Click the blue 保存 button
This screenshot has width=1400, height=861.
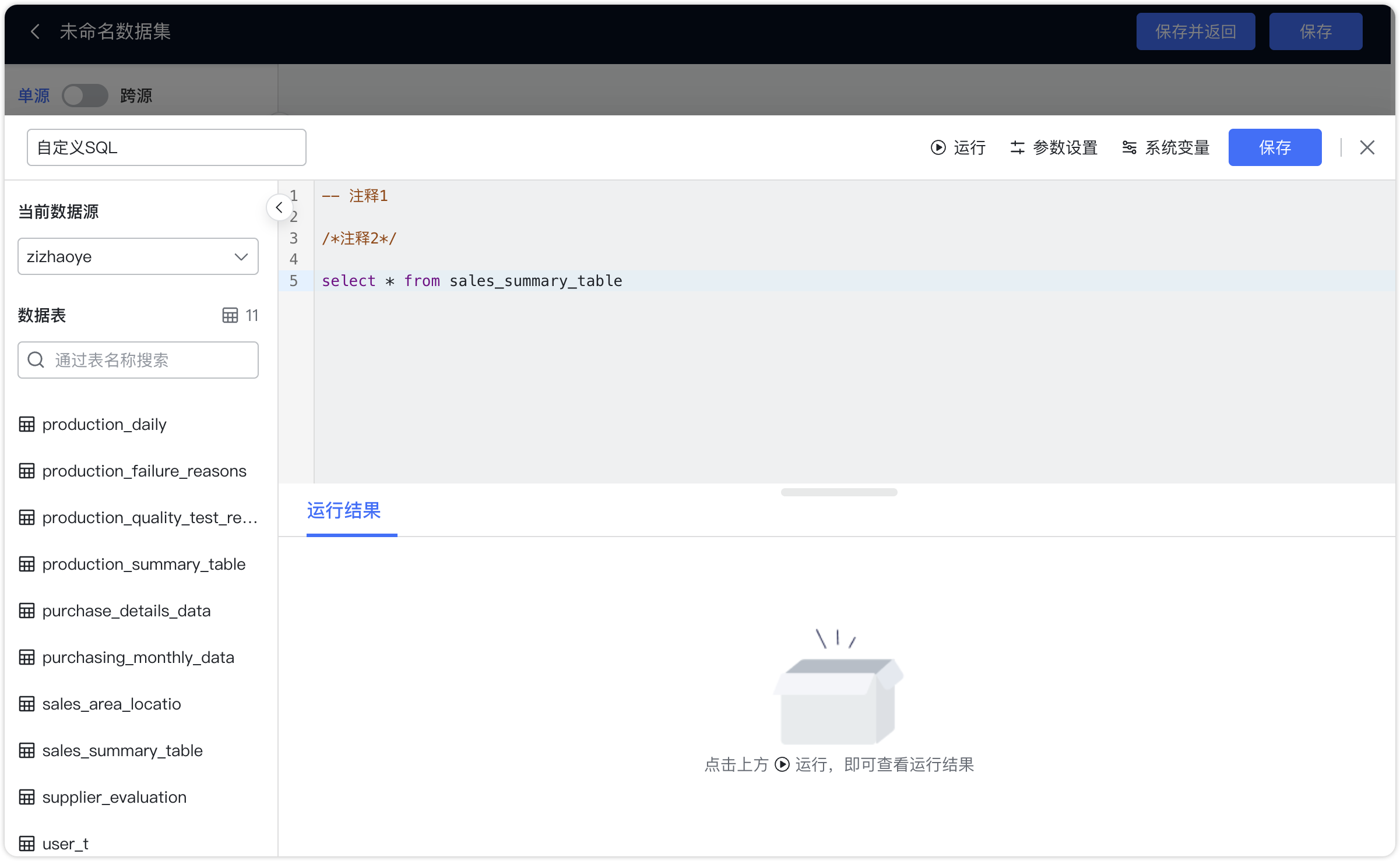point(1275,147)
